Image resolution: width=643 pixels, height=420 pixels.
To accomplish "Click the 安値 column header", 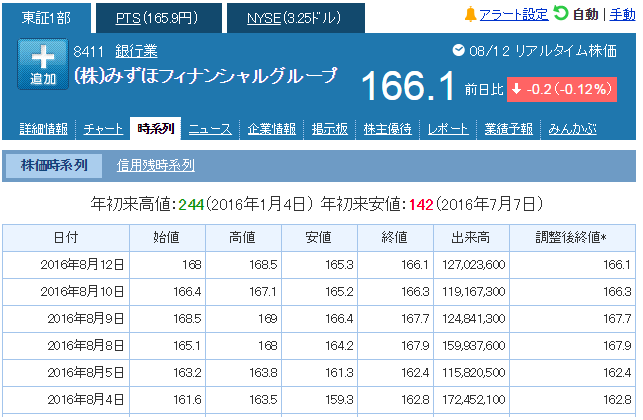I will coord(319,237).
